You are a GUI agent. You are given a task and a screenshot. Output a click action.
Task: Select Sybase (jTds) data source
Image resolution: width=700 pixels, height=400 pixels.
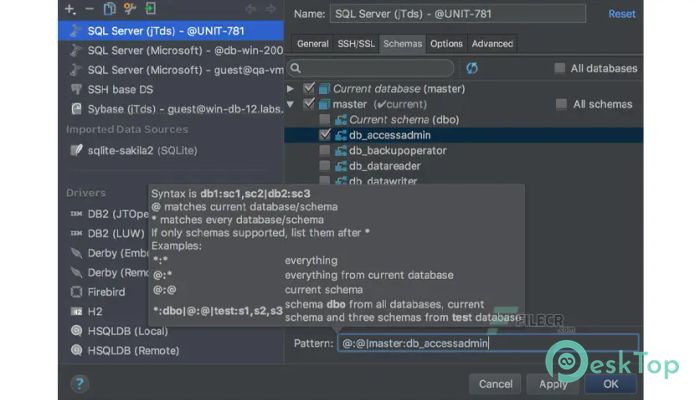click(x=171, y=109)
